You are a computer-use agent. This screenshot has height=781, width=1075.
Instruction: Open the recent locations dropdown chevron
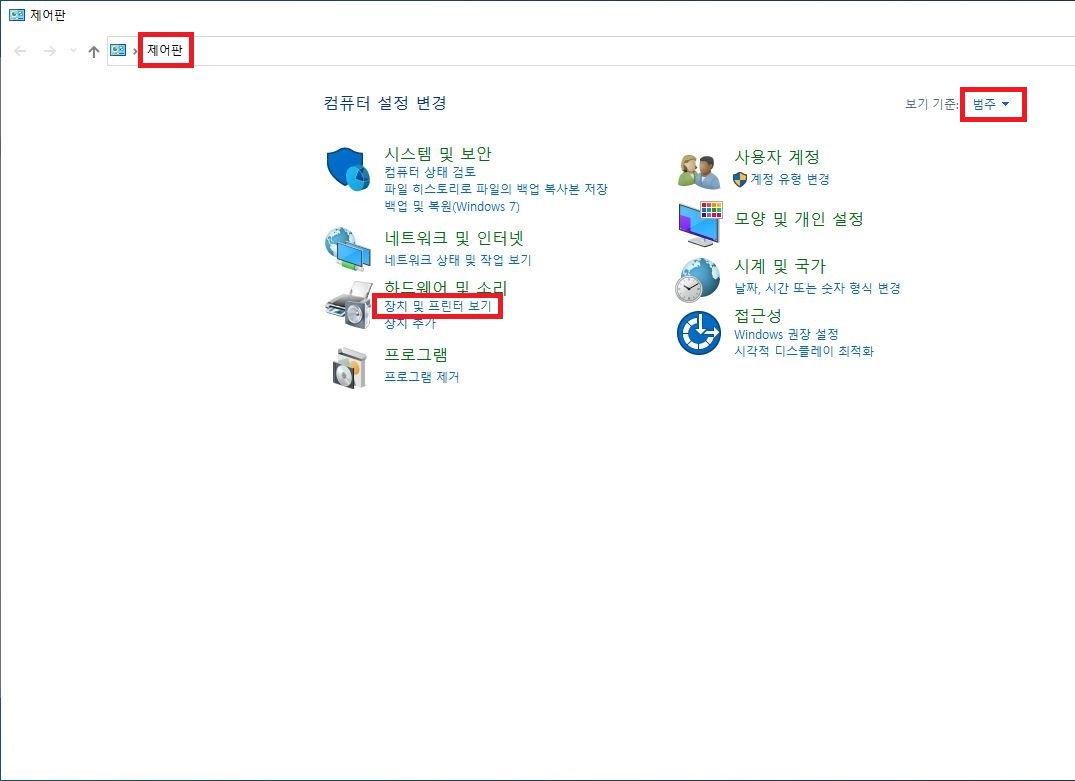tap(73, 51)
